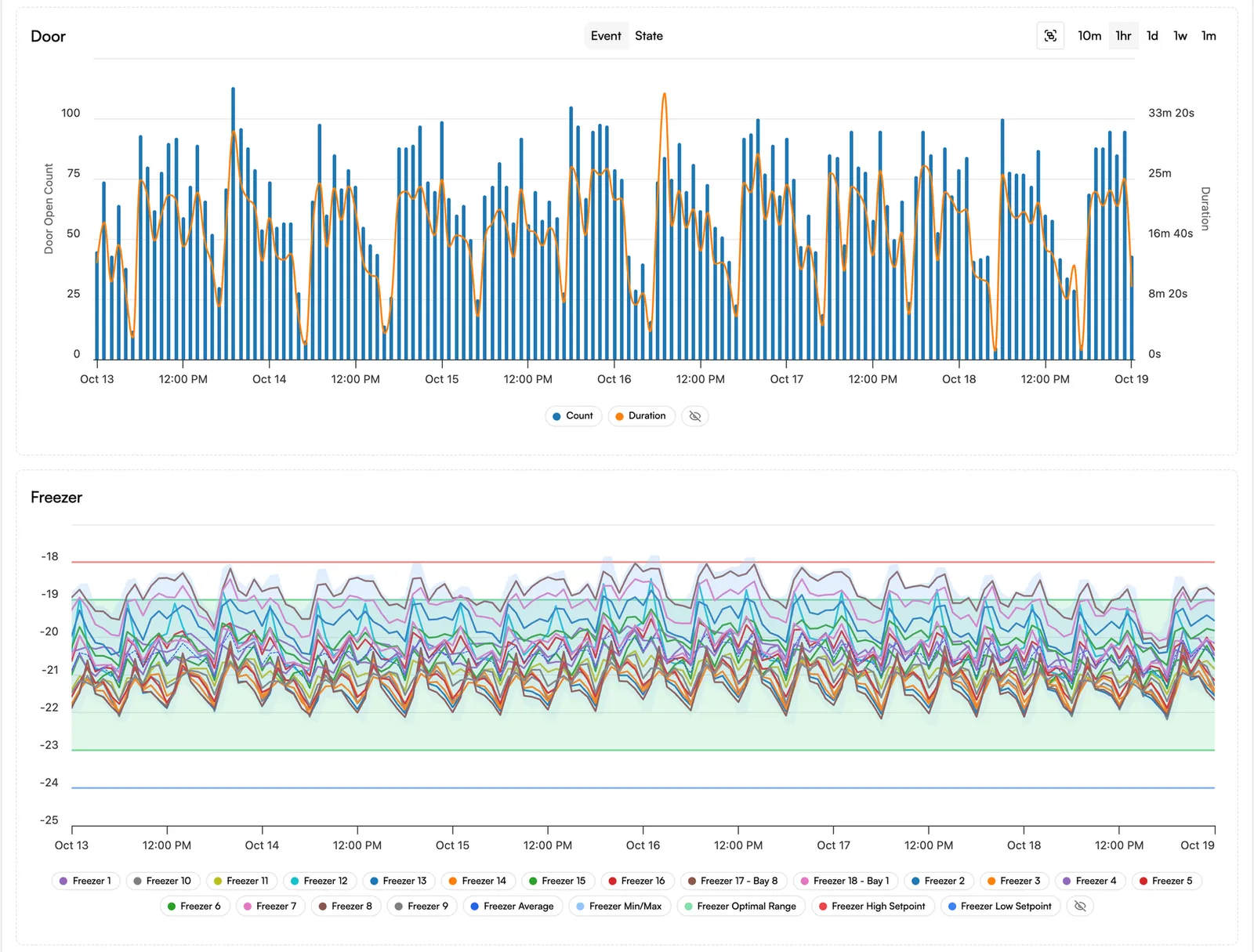
Task: Click the Freezer 8 legend chip
Action: coord(346,907)
